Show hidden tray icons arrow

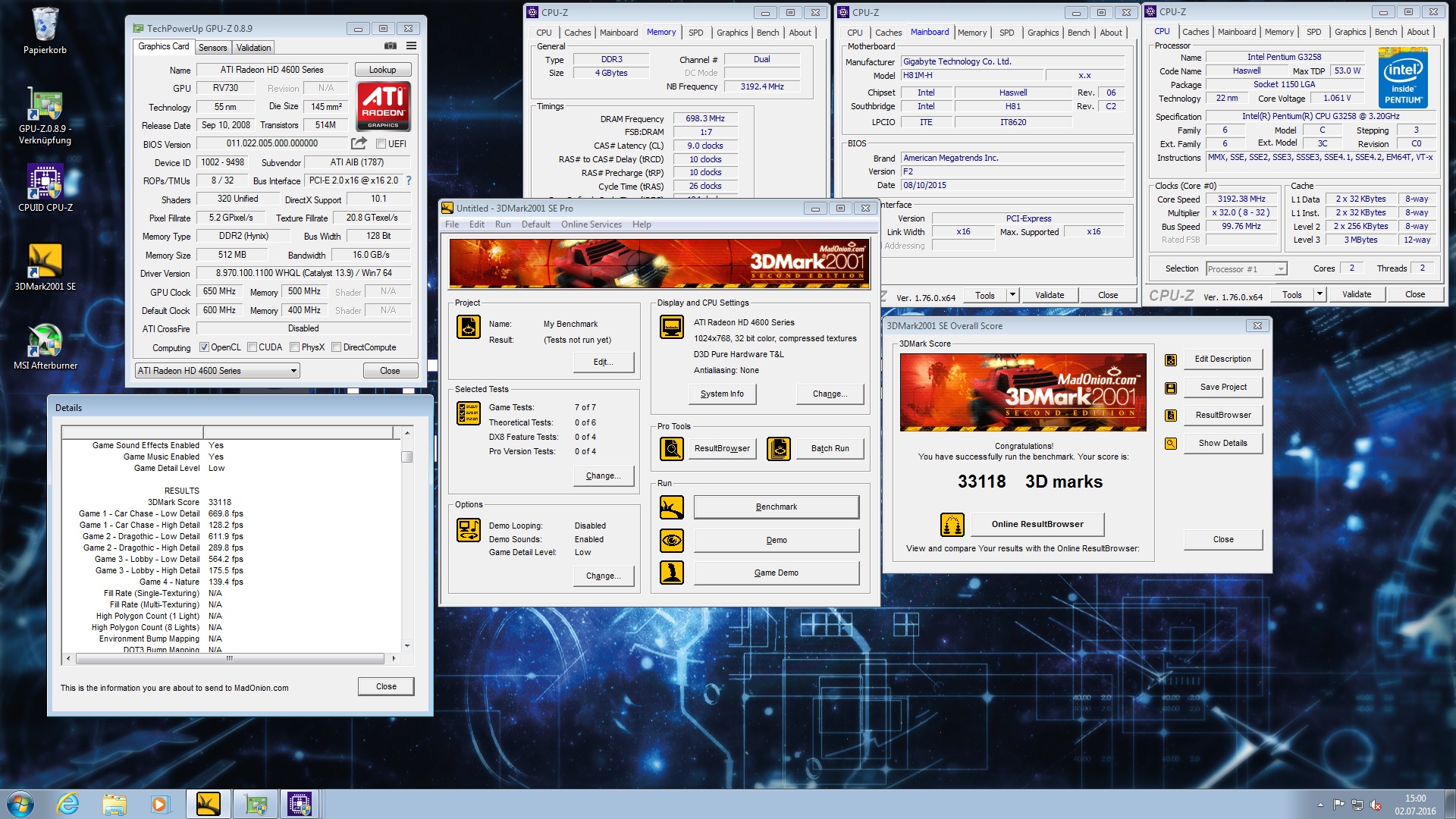(1320, 805)
